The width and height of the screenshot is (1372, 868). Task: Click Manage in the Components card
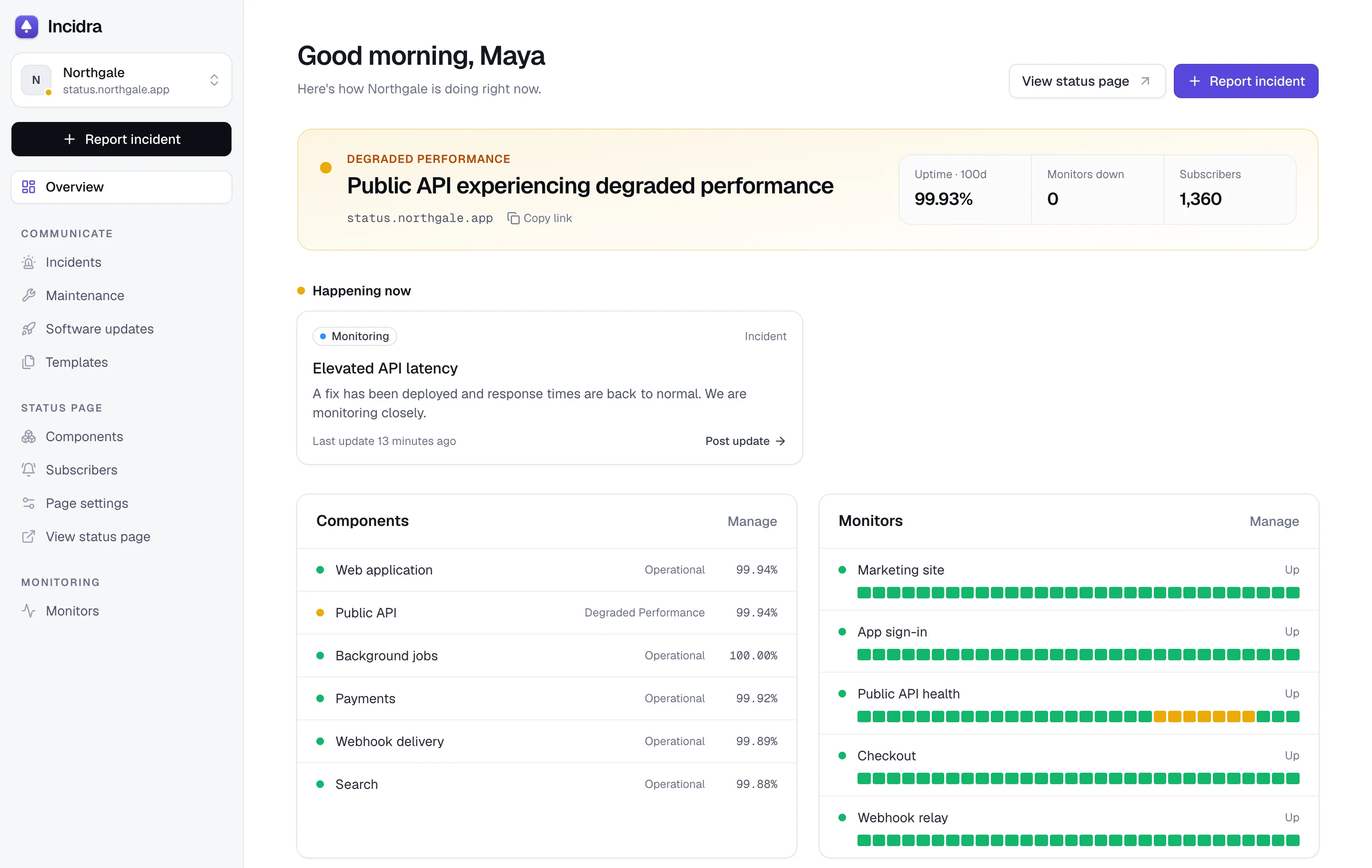(x=752, y=522)
